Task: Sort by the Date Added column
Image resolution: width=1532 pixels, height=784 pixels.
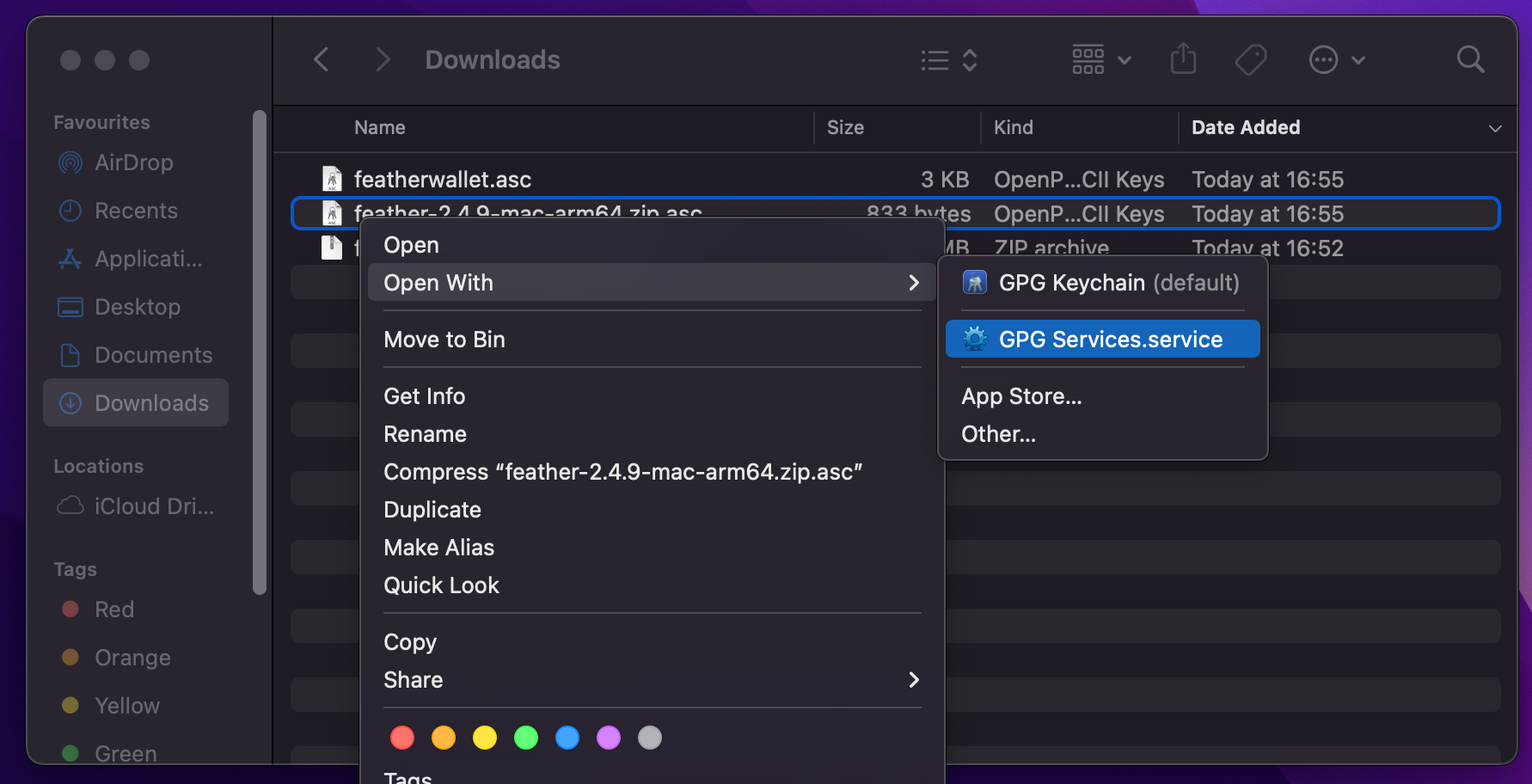Action: point(1246,127)
